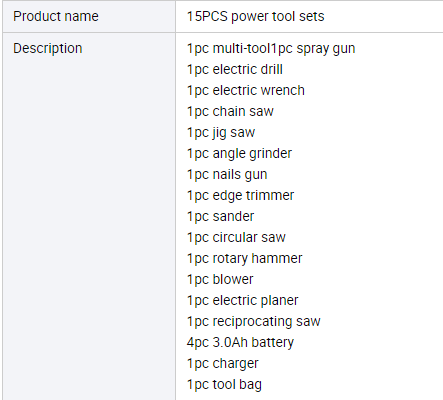443x400 pixels.
Task: Click the 1pc edge trimmer text
Action: 240,196
